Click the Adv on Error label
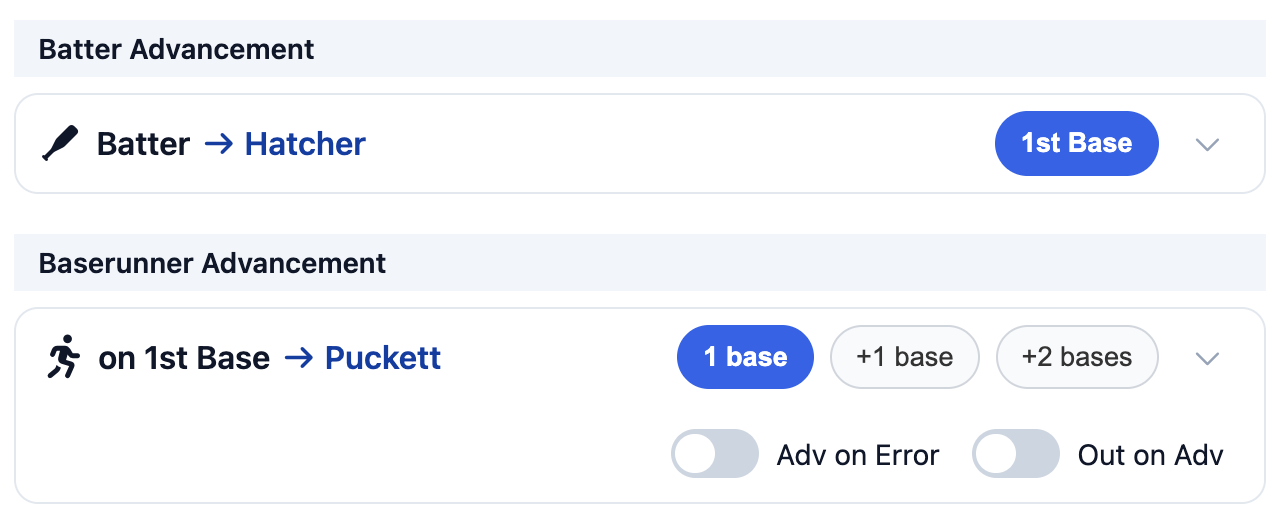1272x522 pixels. point(858,456)
